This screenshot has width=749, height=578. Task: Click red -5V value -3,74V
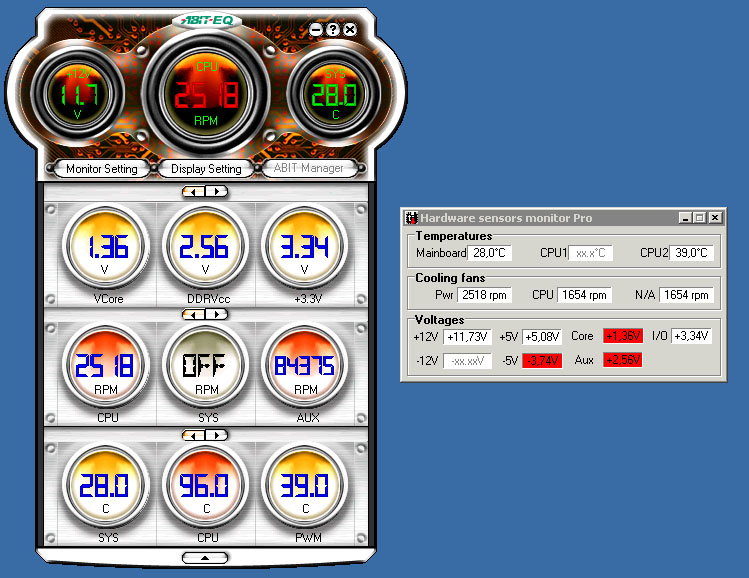[542, 361]
